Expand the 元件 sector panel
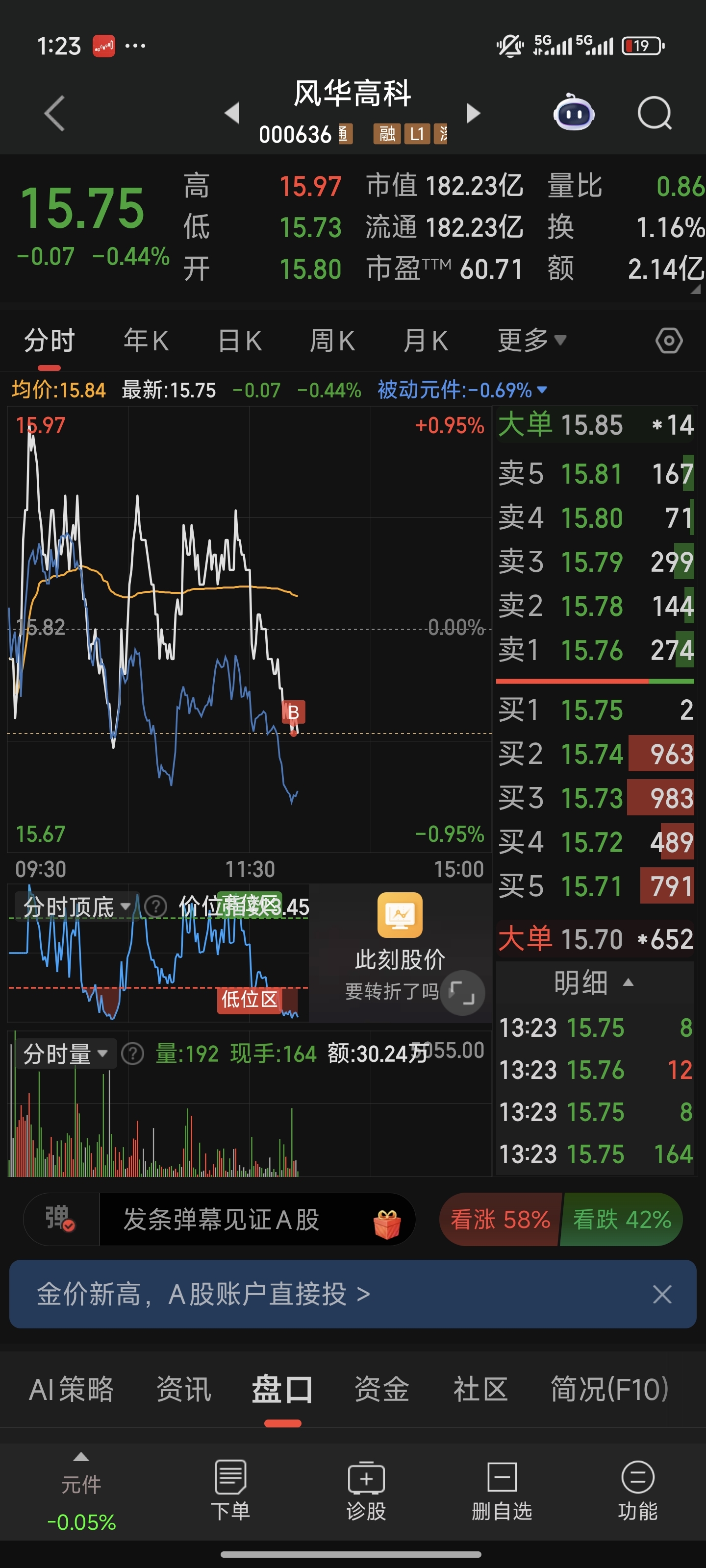The image size is (706, 1568). tap(81, 1491)
